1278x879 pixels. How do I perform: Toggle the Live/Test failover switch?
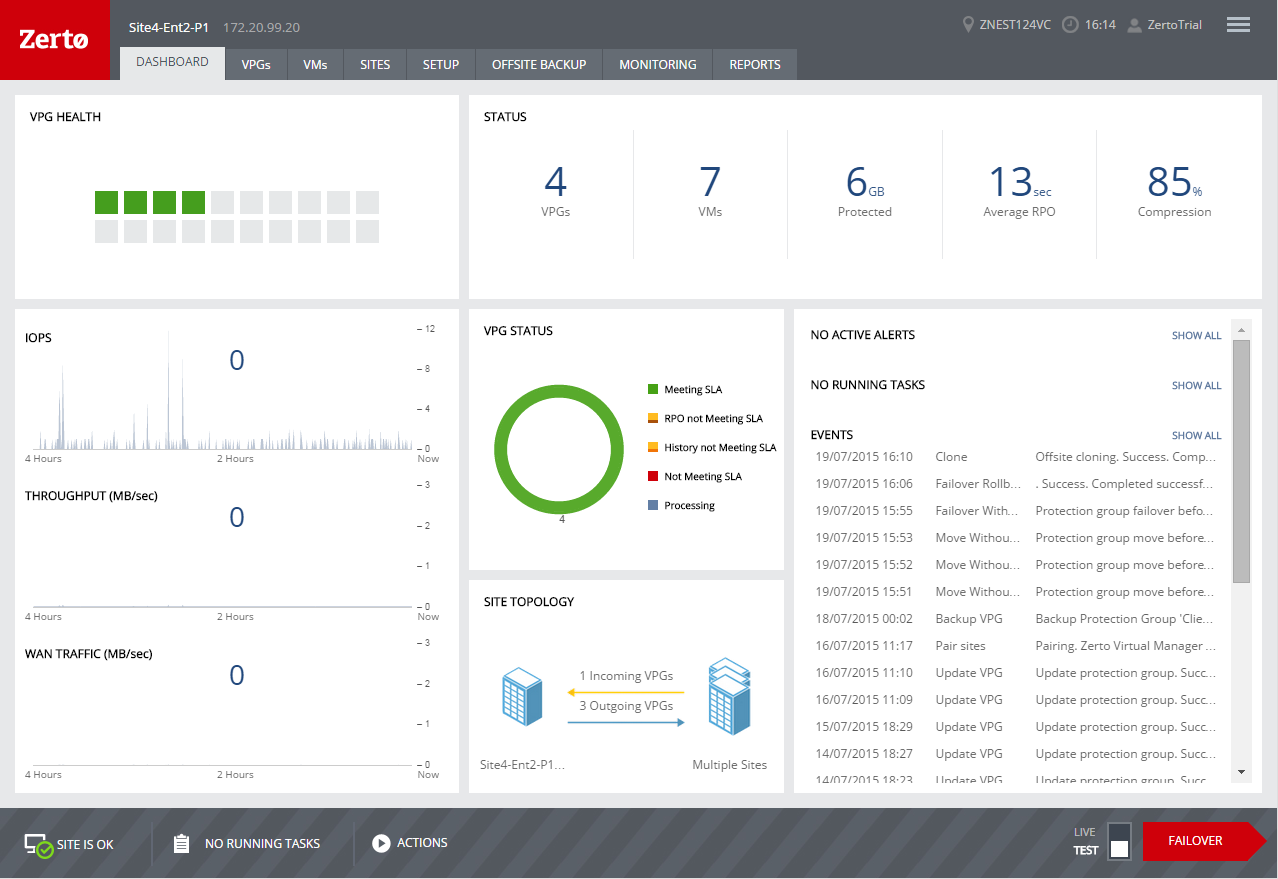pos(1119,841)
